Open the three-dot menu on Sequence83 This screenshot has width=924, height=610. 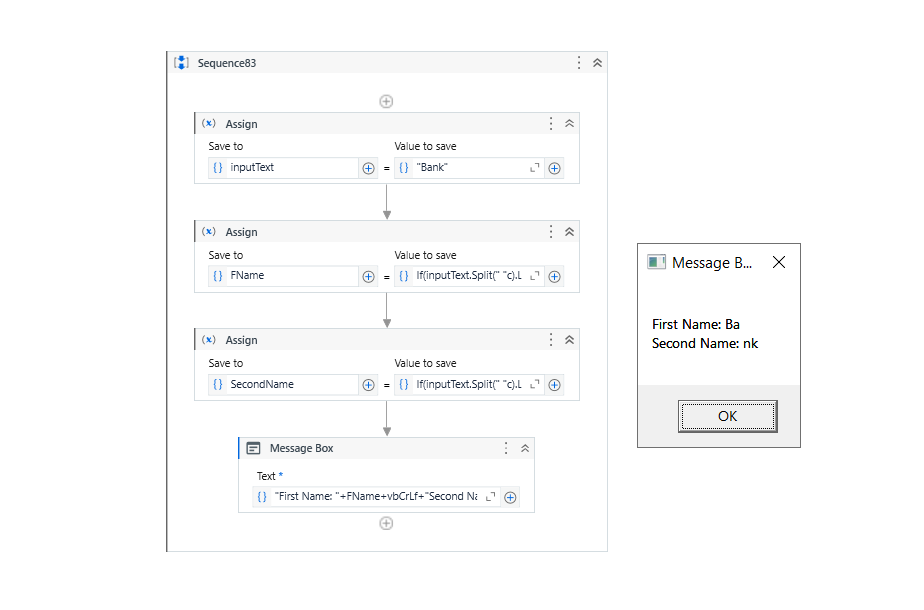(x=578, y=62)
